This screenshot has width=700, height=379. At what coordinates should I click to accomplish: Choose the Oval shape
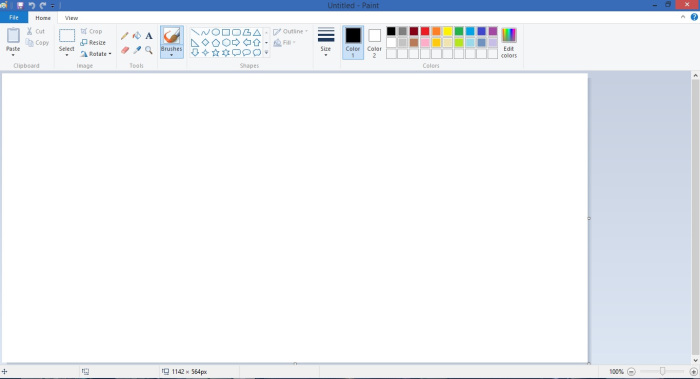[216, 32]
